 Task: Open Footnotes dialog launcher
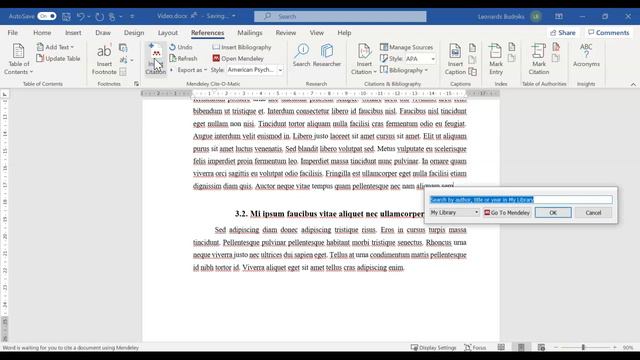(136, 84)
